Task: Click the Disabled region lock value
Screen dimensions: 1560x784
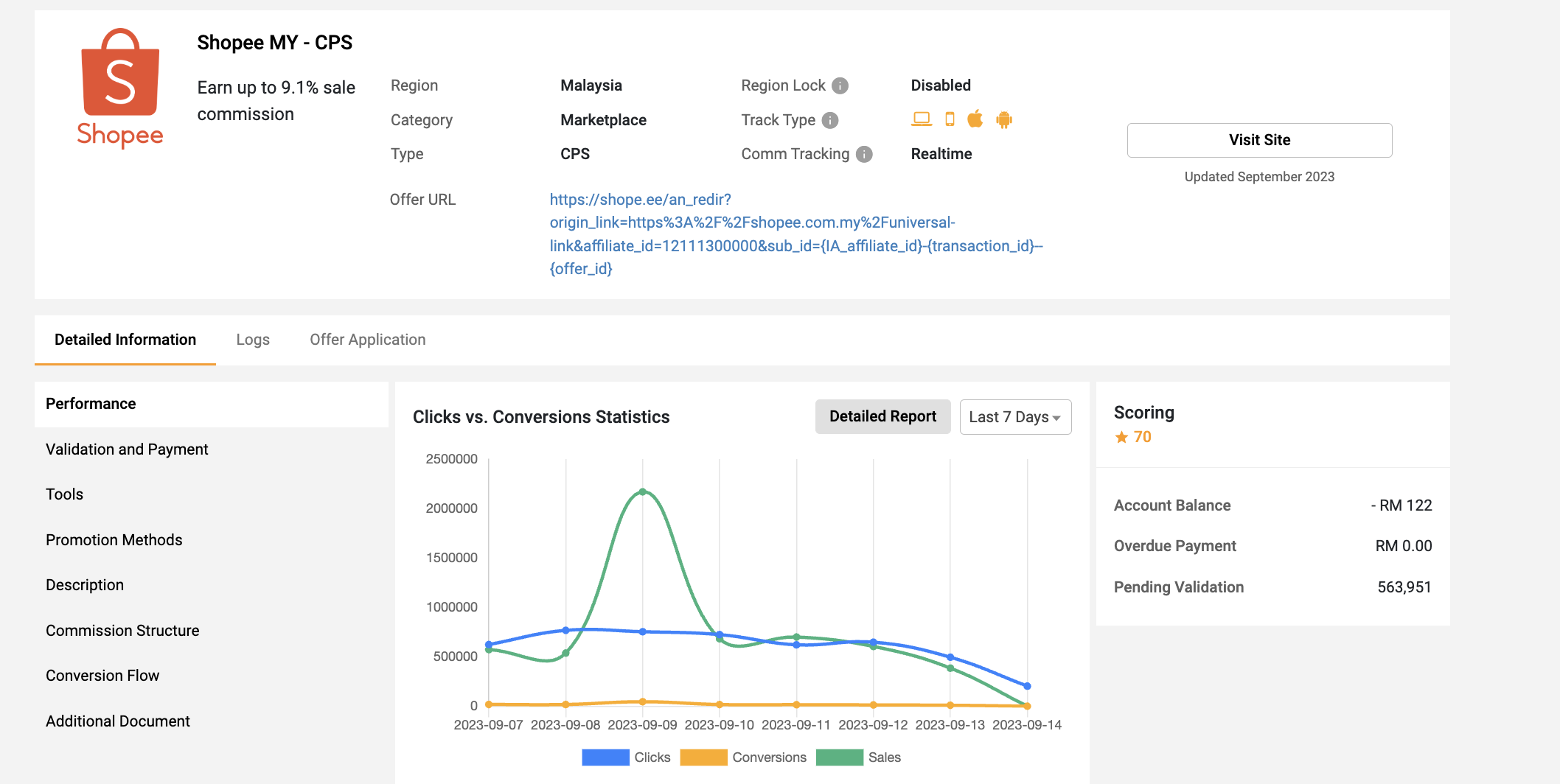Action: point(941,85)
